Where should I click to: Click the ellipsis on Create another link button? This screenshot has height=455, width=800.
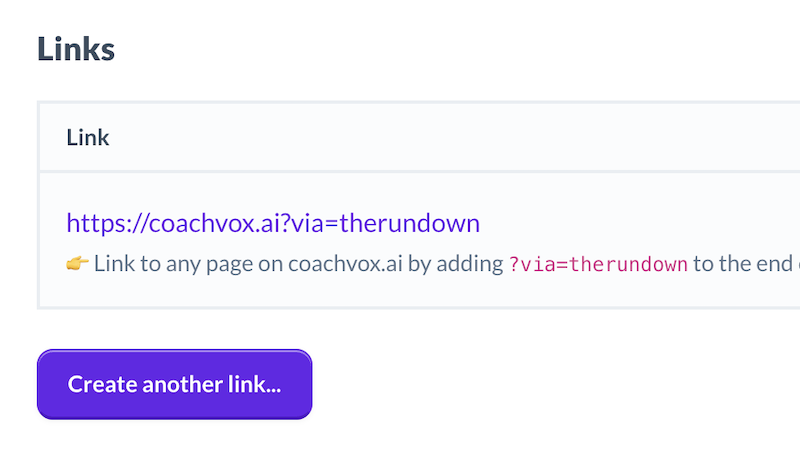(274, 390)
